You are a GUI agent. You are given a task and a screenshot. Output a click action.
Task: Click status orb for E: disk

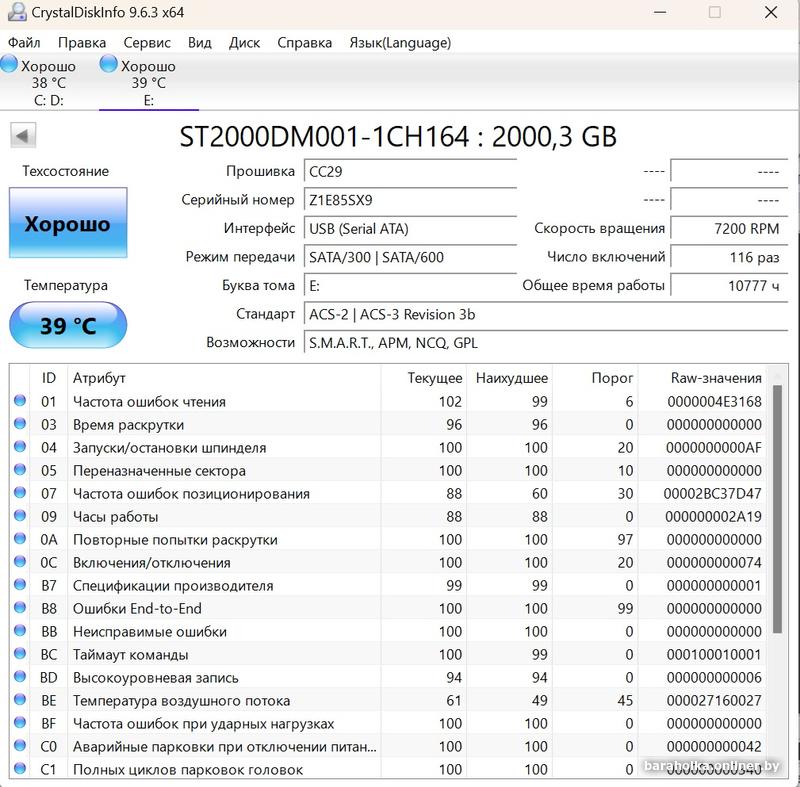tap(109, 65)
